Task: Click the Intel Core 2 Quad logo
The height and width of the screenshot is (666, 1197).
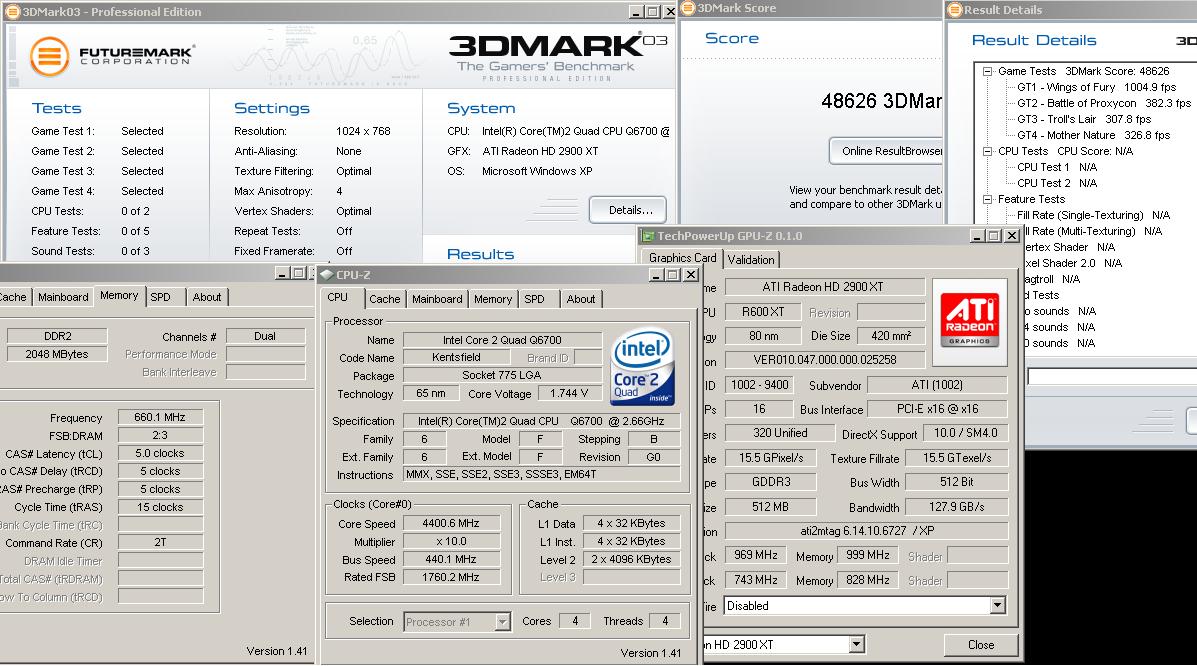Action: click(643, 367)
